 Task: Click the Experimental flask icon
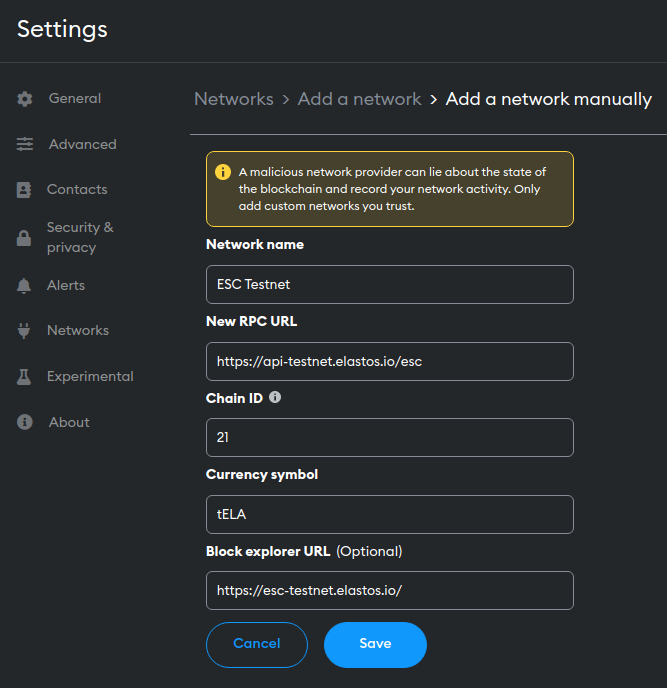25,377
